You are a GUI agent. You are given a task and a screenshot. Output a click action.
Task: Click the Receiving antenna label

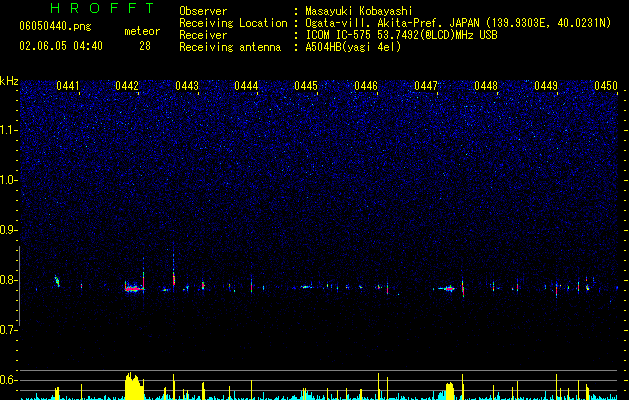[x=230, y=47]
